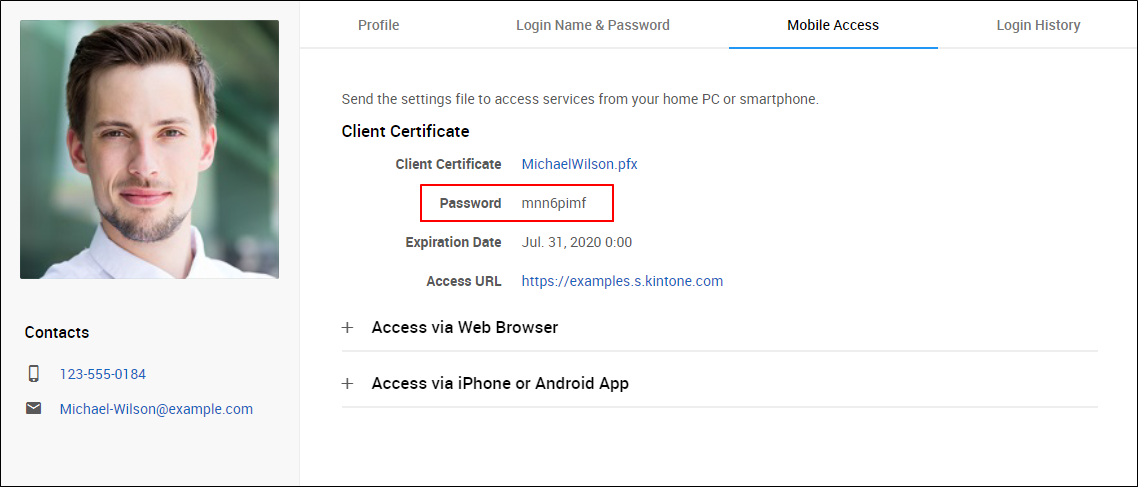Open the examples.s.kintone.com access URL
Image resolution: width=1138 pixels, height=487 pixels.
pos(622,281)
